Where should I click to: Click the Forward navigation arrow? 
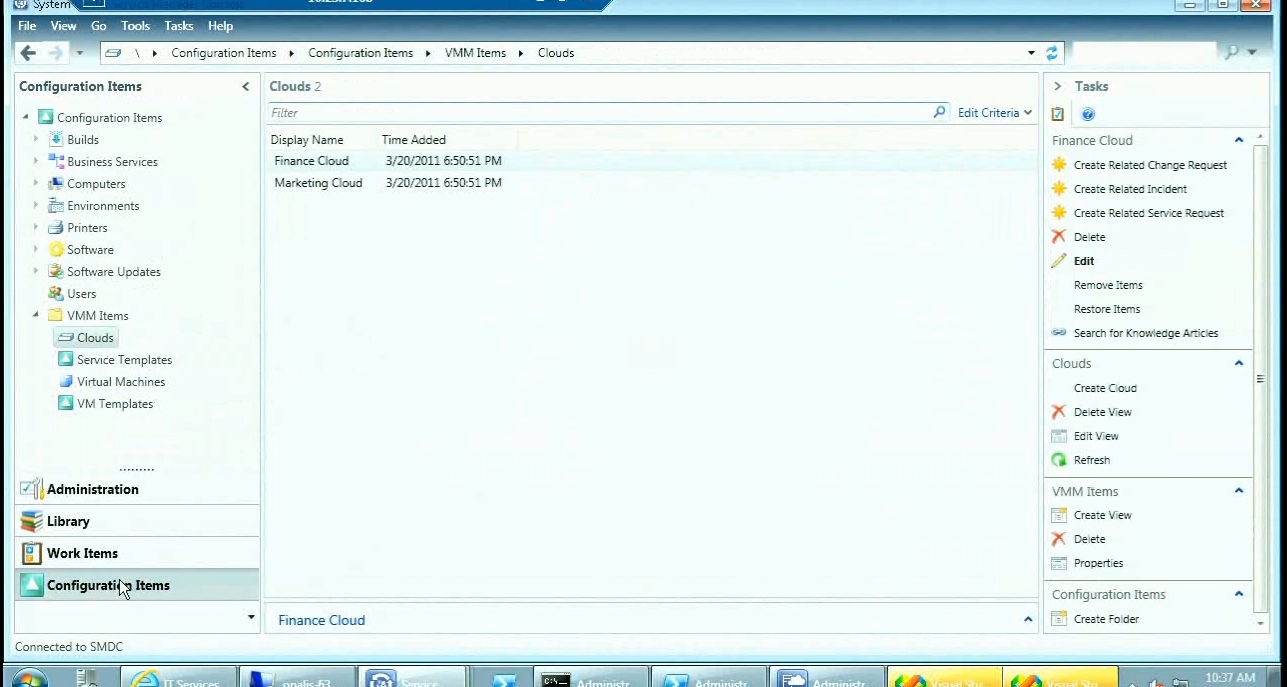[x=56, y=53]
